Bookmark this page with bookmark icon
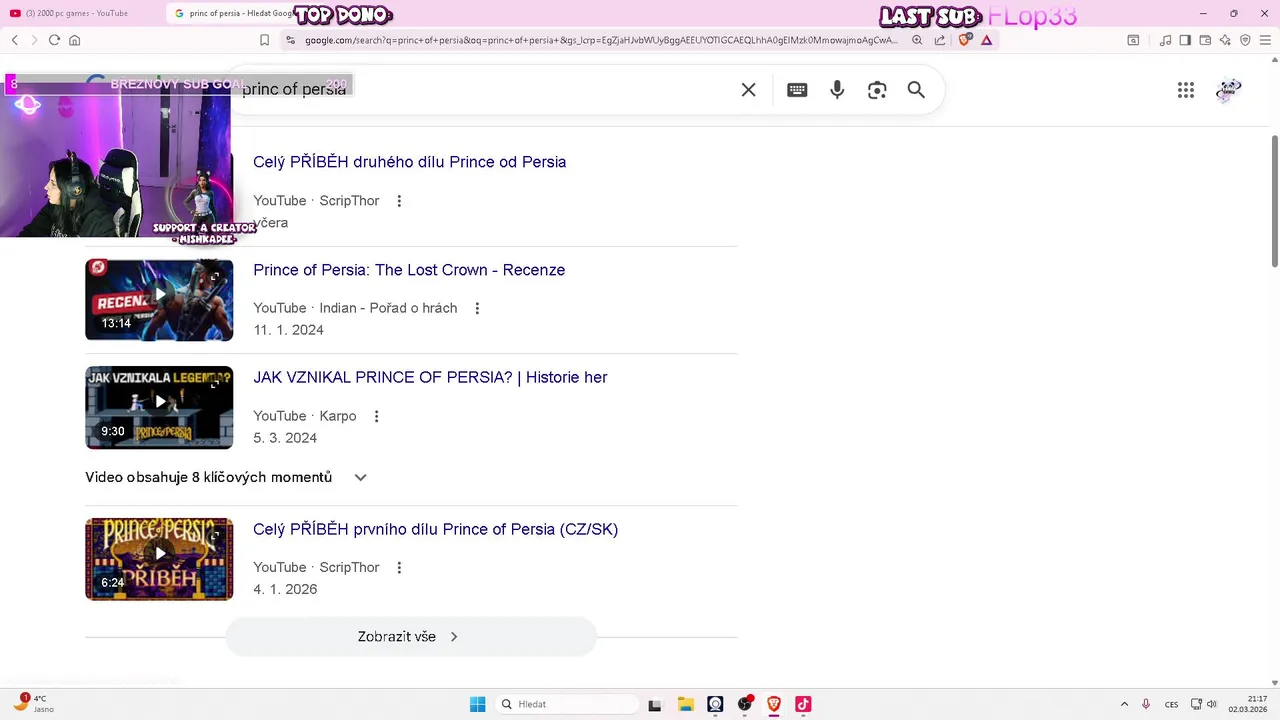 click(264, 40)
